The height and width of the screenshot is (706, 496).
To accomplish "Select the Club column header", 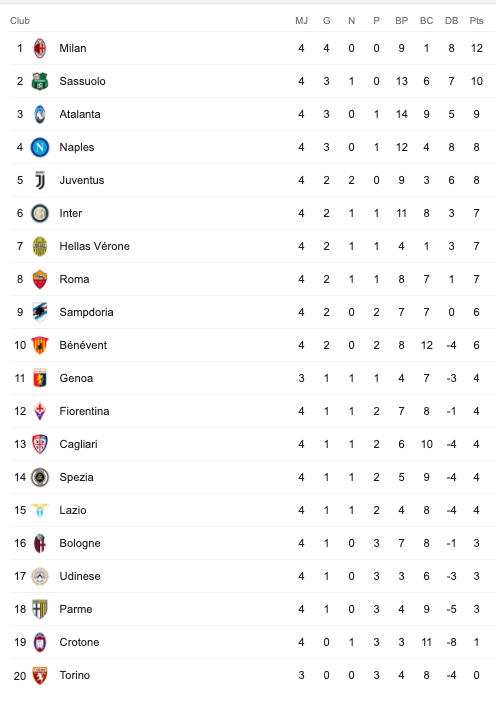I will [x=20, y=21].
